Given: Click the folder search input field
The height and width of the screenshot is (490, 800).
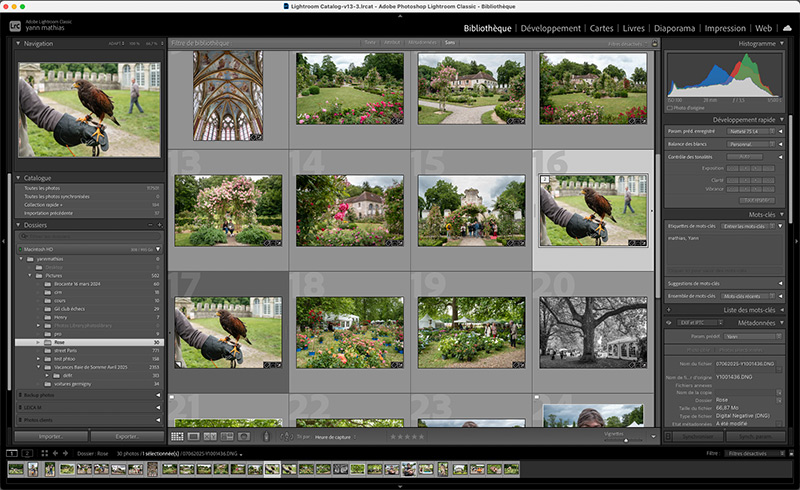Looking at the screenshot, I should pos(89,236).
